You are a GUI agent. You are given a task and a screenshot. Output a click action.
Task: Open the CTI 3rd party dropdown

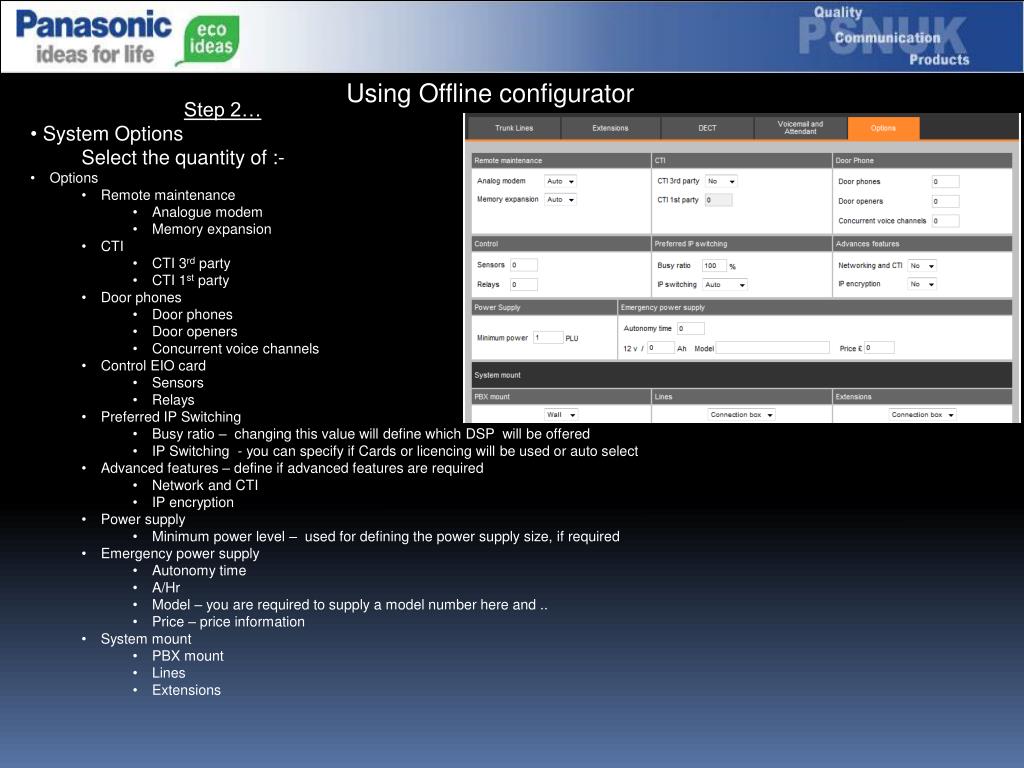point(722,182)
